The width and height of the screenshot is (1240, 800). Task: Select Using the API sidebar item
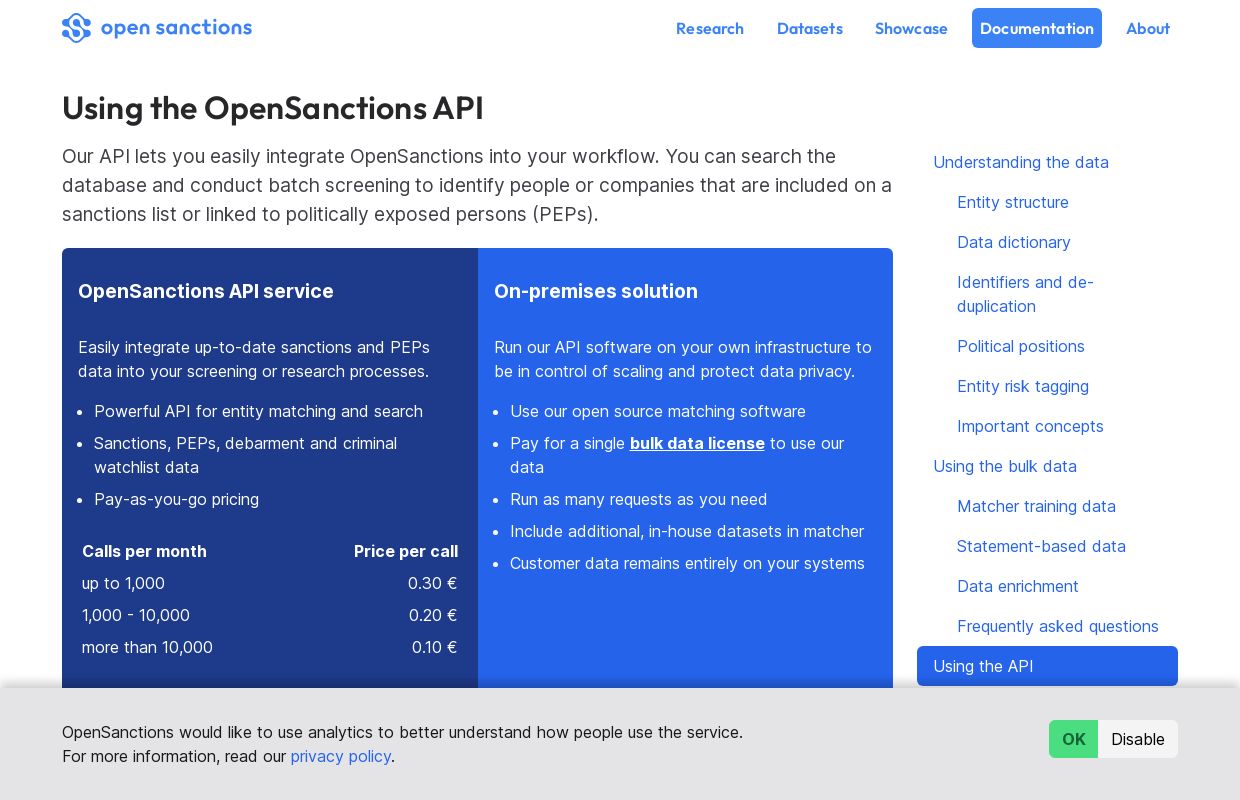pyautogui.click(x=1047, y=666)
